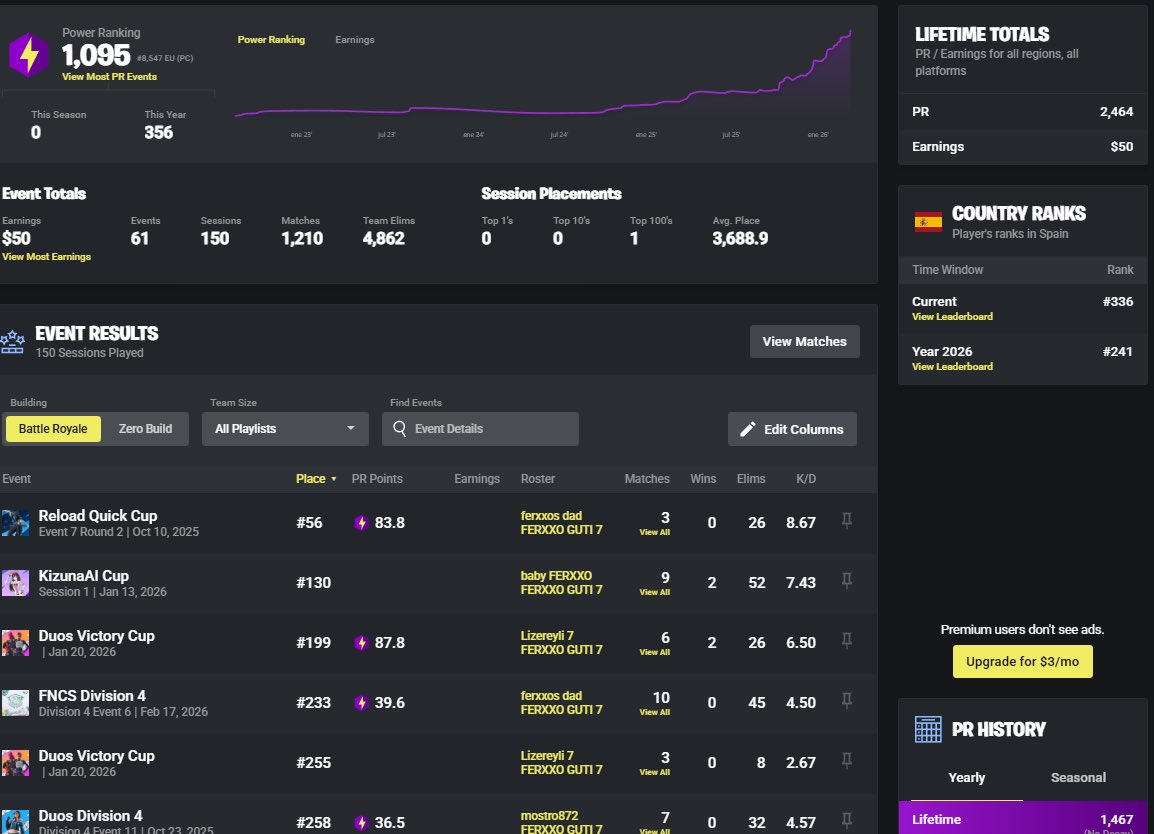Pin the Duos Division 4 row
The image size is (1154, 834).
point(847,821)
